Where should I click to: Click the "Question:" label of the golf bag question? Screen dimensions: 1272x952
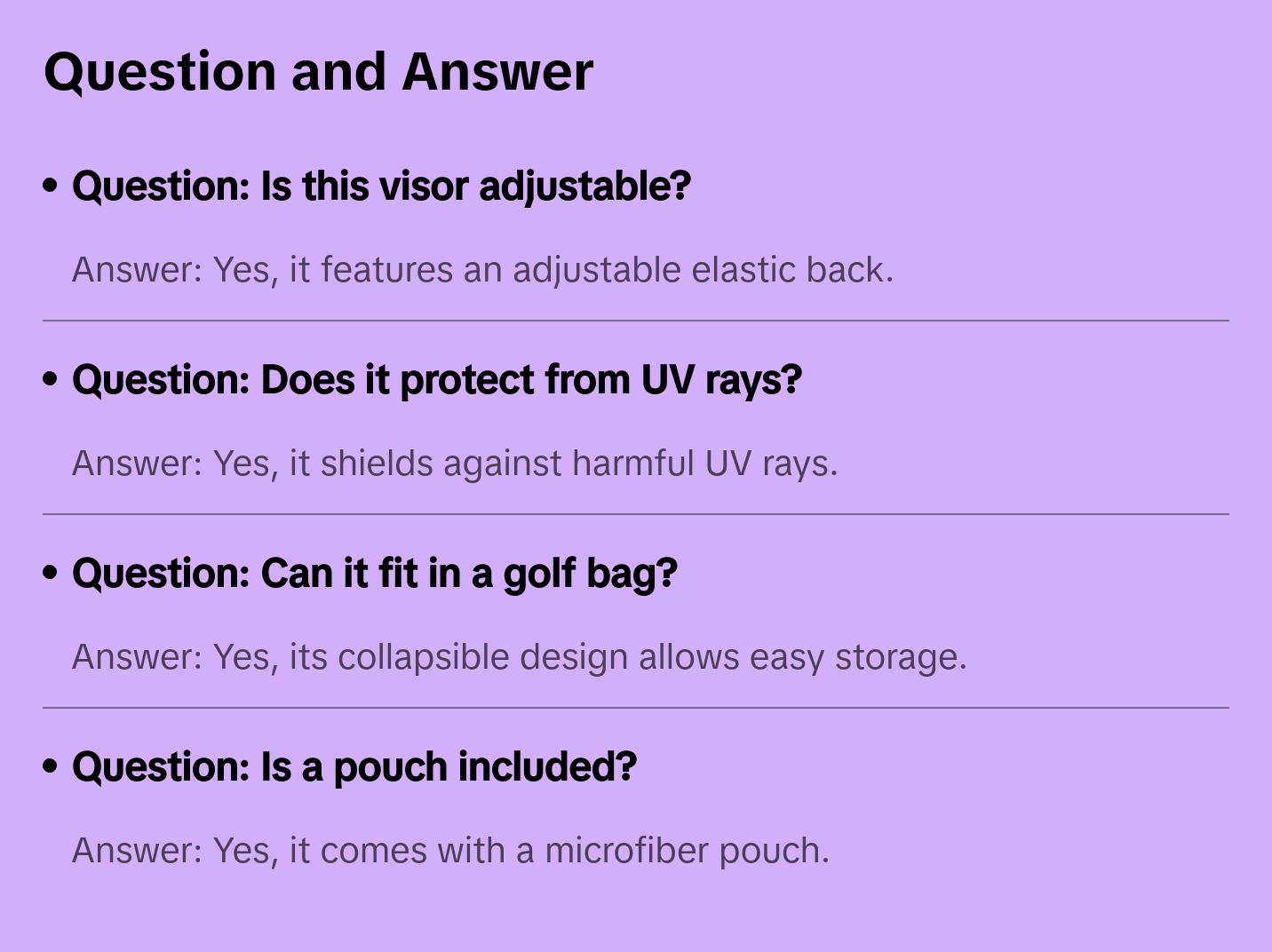[161, 574]
